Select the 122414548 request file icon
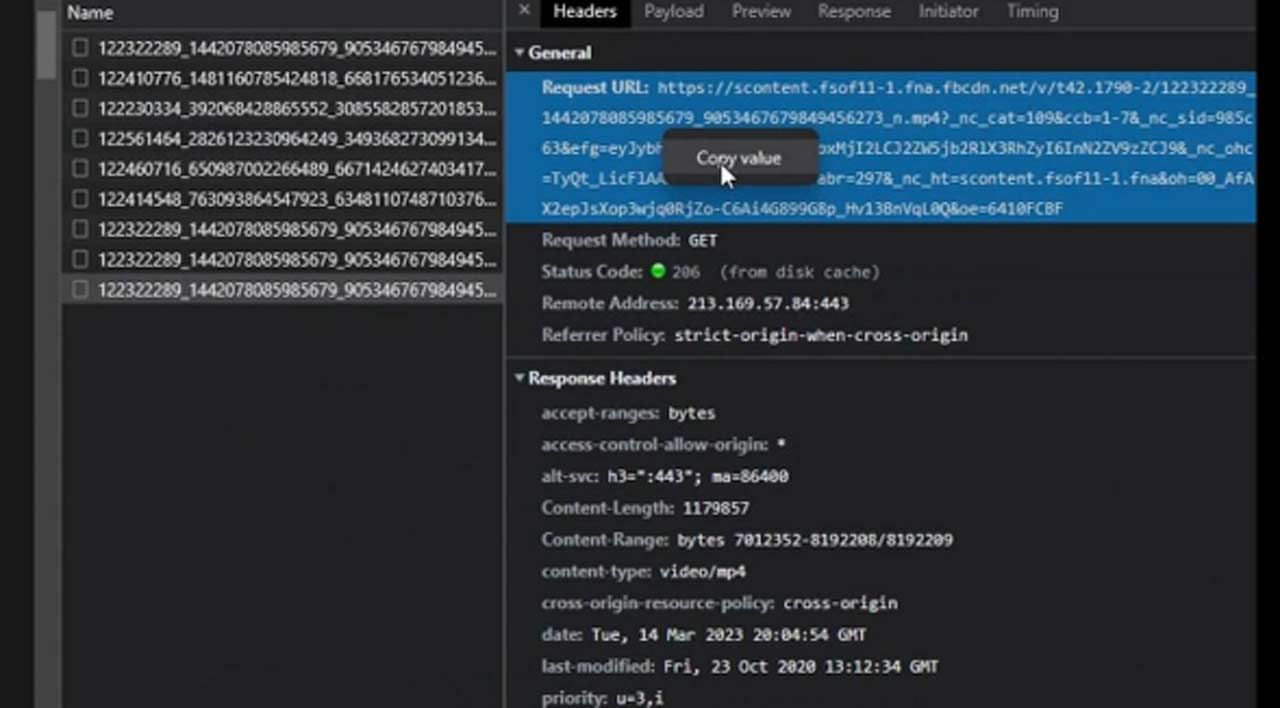The height and width of the screenshot is (708, 1280). point(80,199)
